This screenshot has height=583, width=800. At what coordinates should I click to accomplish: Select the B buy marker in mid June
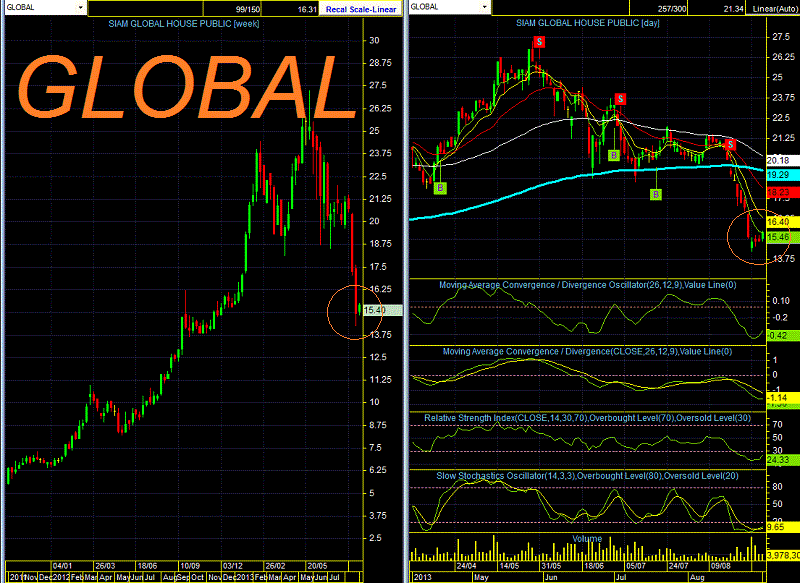[x=614, y=155]
